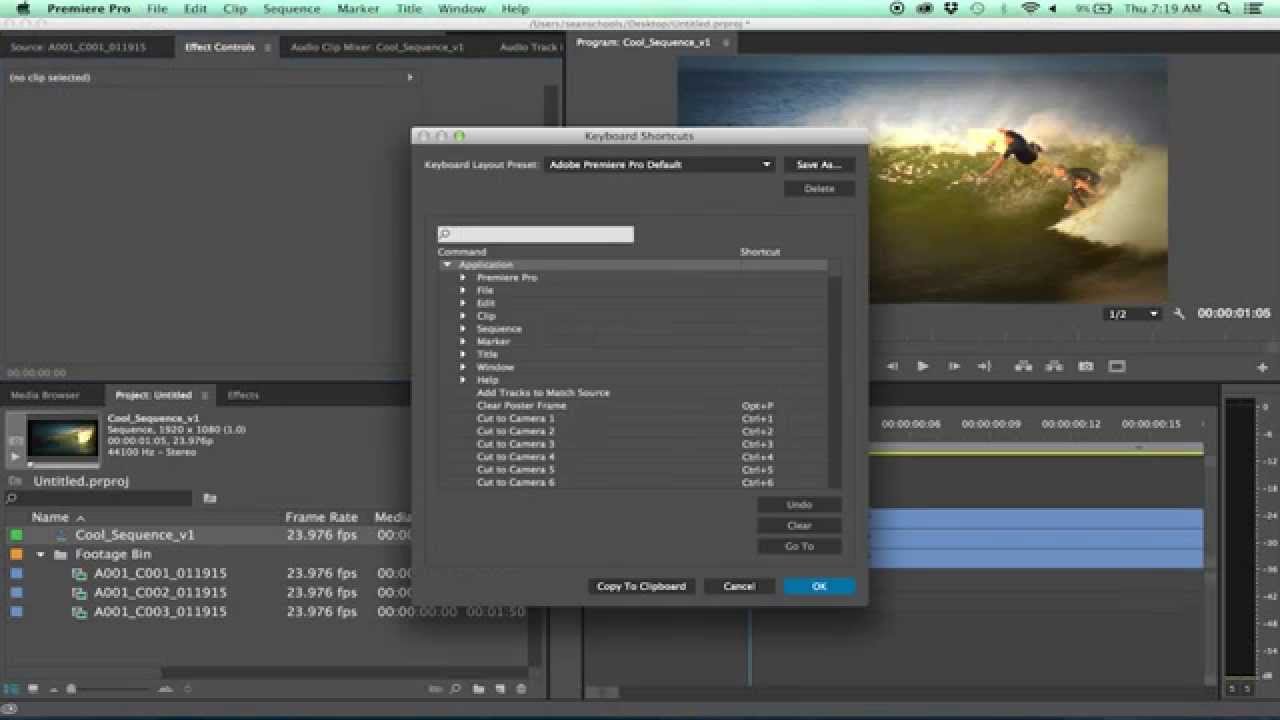Click the Dropbox menu bar icon
This screenshot has width=1280, height=720.
(950, 8)
